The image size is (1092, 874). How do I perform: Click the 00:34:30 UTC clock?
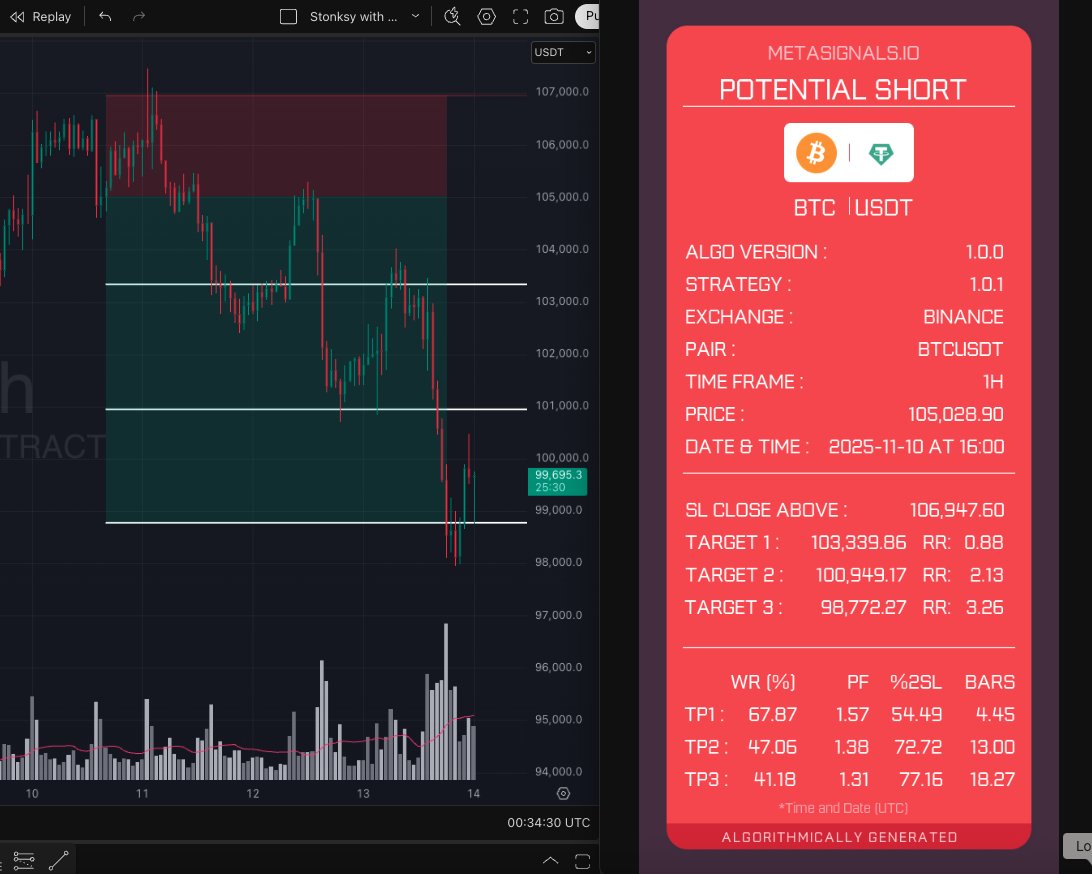pos(548,822)
